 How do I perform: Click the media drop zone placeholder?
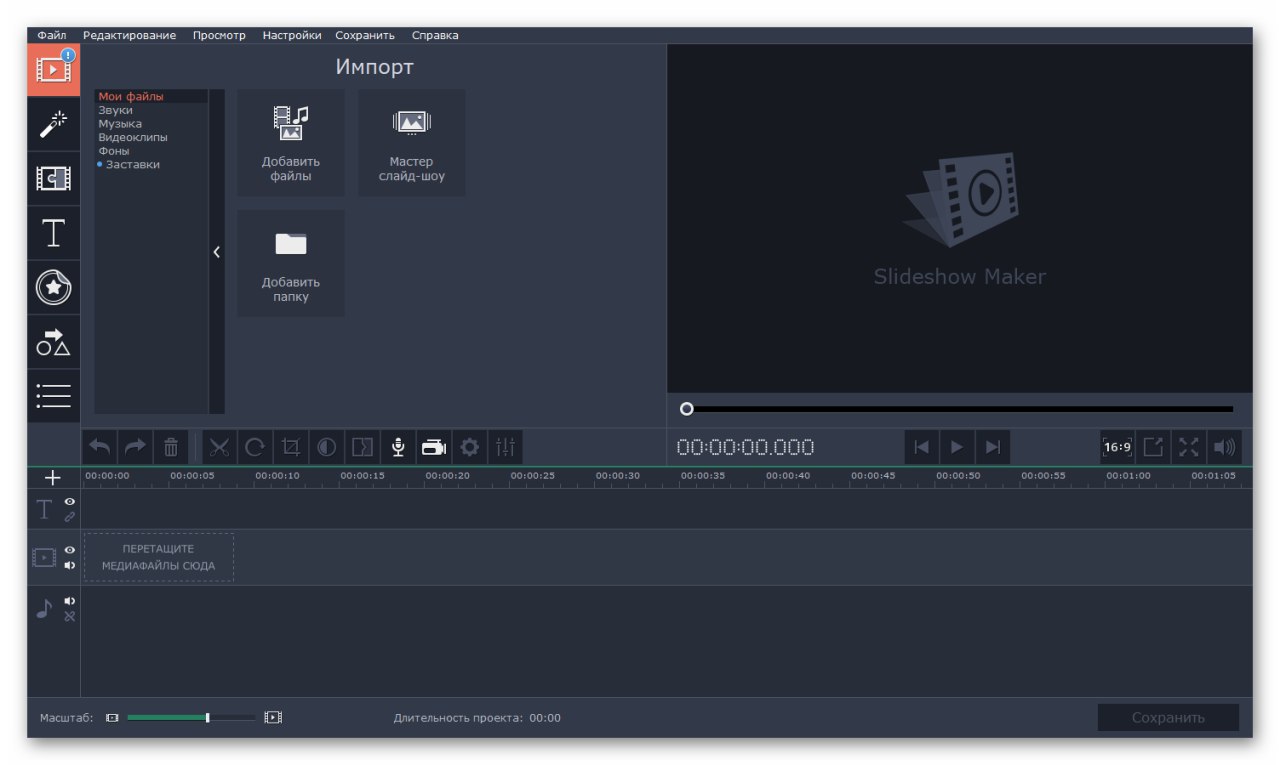pyautogui.click(x=159, y=557)
